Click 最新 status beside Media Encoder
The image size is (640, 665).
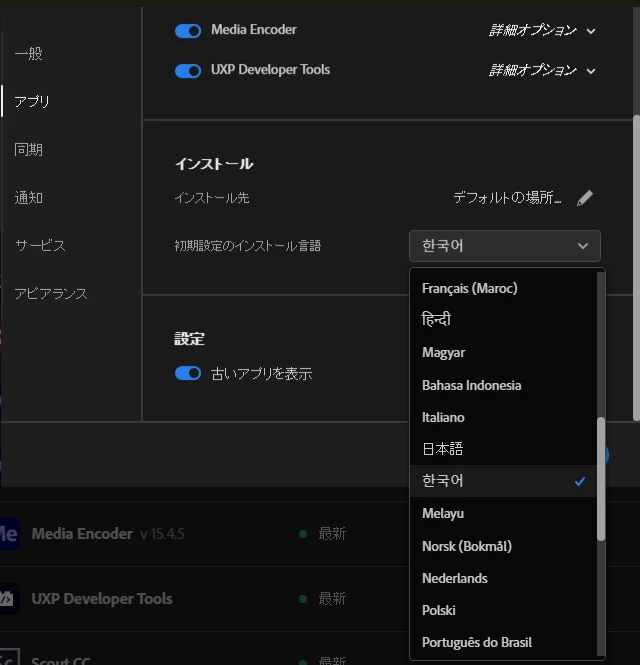point(332,534)
